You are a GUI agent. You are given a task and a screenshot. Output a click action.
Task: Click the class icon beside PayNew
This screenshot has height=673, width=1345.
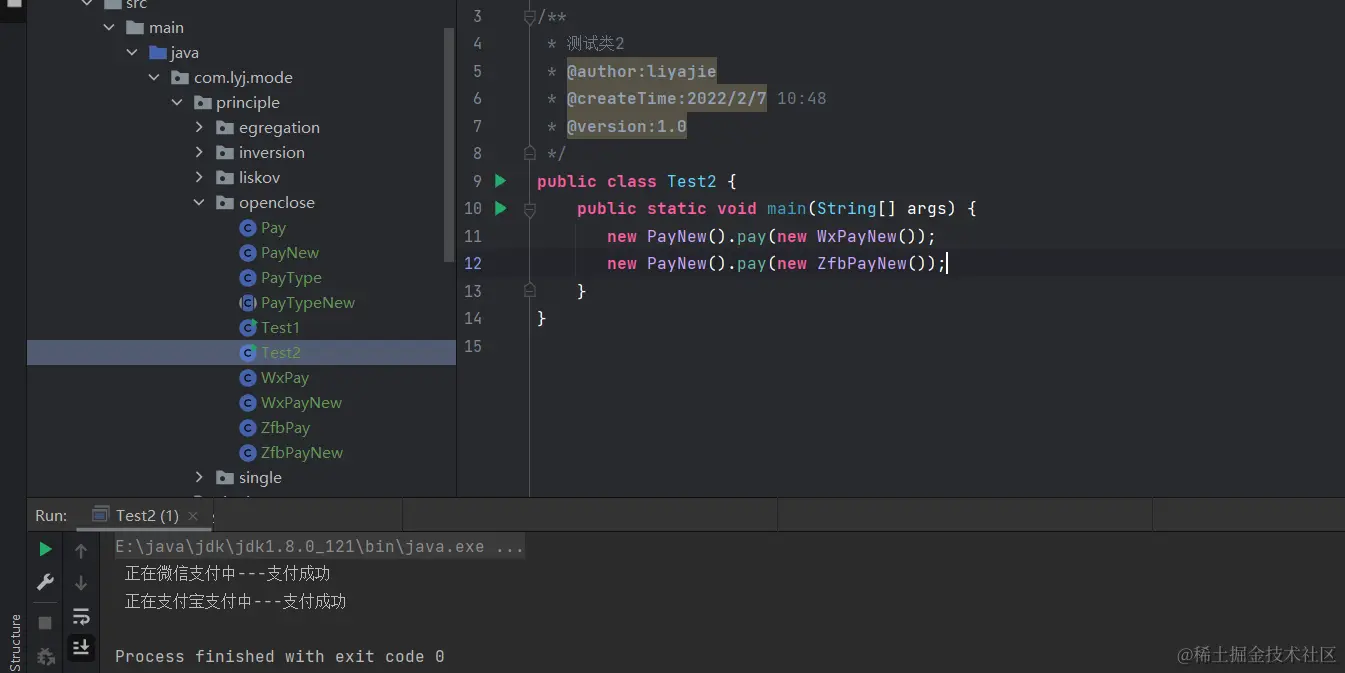[248, 253]
